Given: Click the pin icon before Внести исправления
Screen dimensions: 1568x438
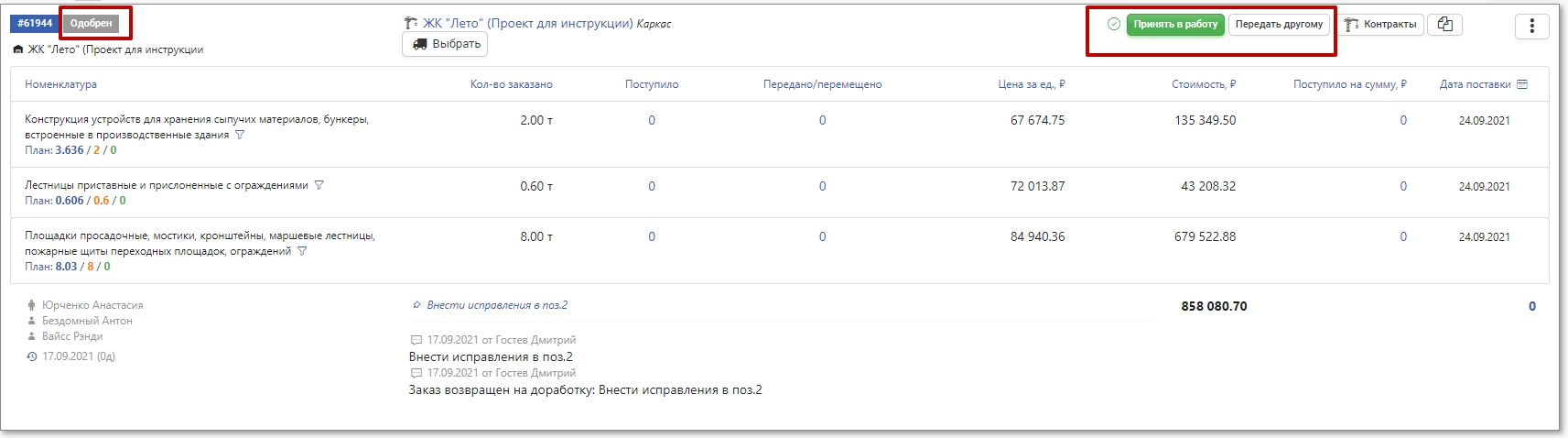Looking at the screenshot, I should tap(416, 305).
